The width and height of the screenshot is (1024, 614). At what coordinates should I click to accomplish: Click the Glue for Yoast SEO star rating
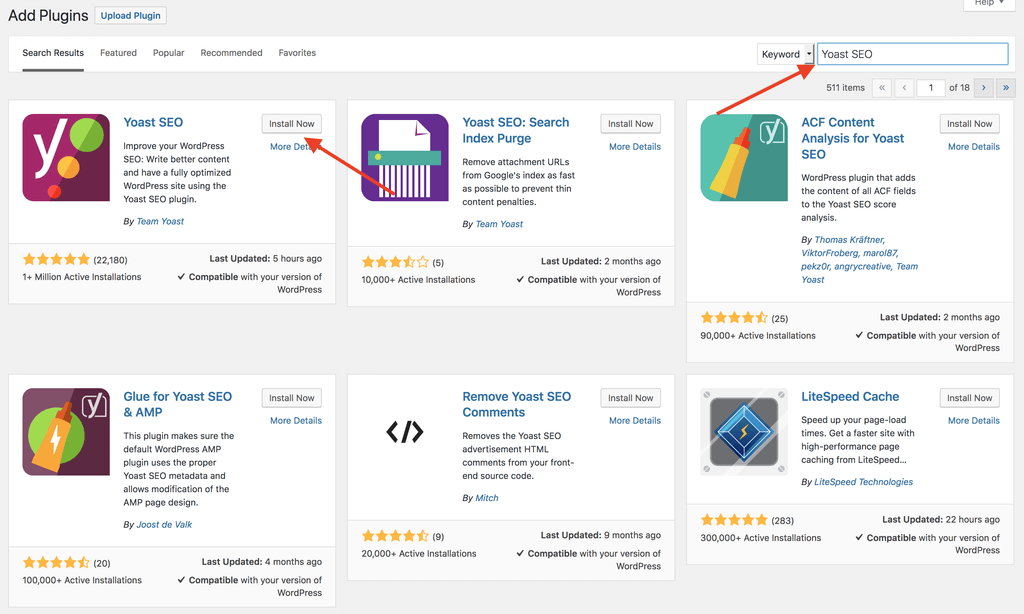pos(57,562)
